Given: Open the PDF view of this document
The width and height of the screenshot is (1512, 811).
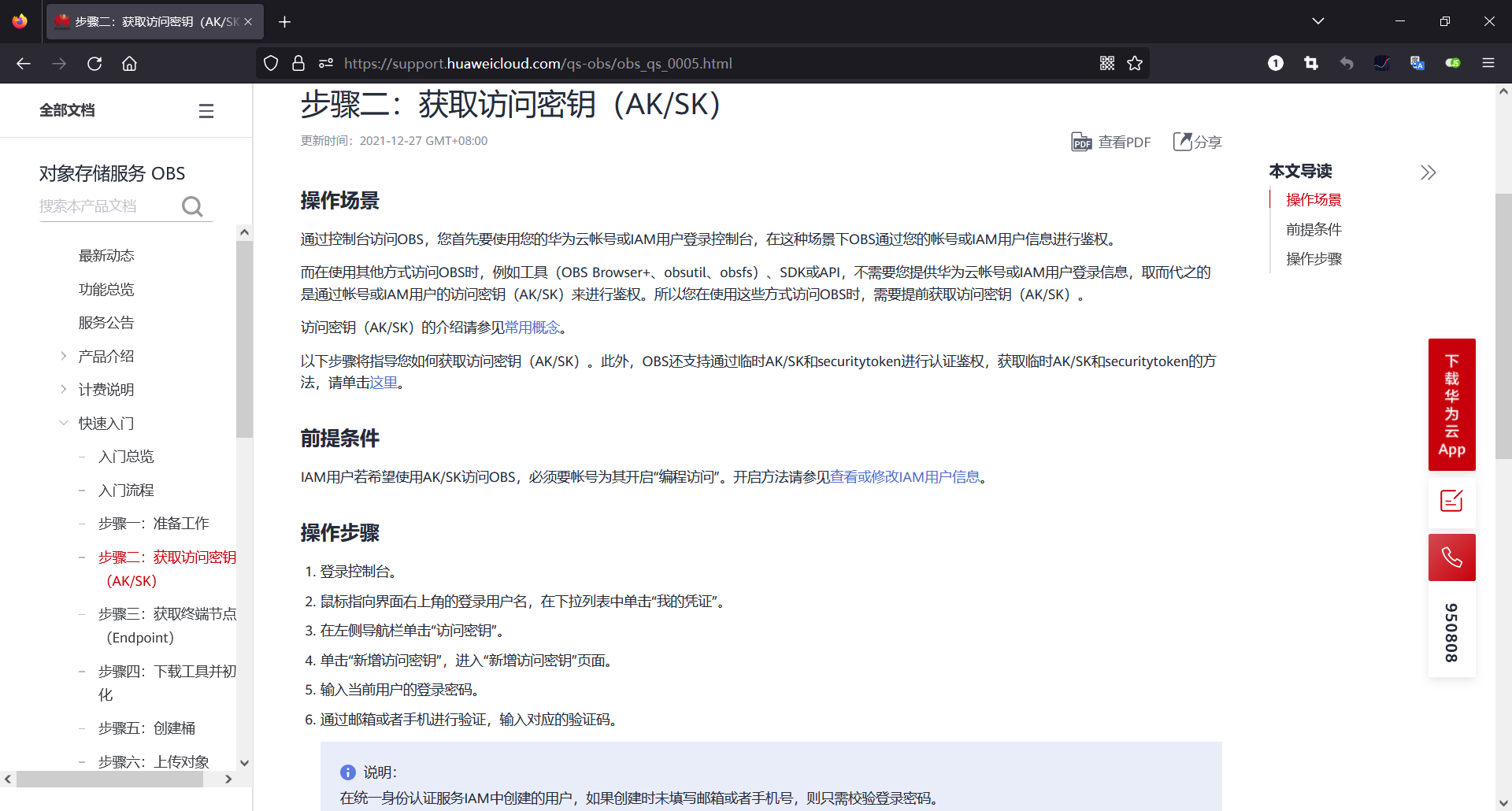Looking at the screenshot, I should tap(1110, 142).
